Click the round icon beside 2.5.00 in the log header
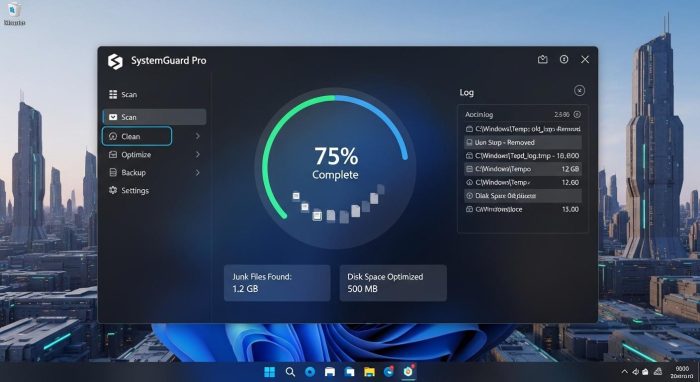Viewport: 700px width, 382px height. coord(577,114)
